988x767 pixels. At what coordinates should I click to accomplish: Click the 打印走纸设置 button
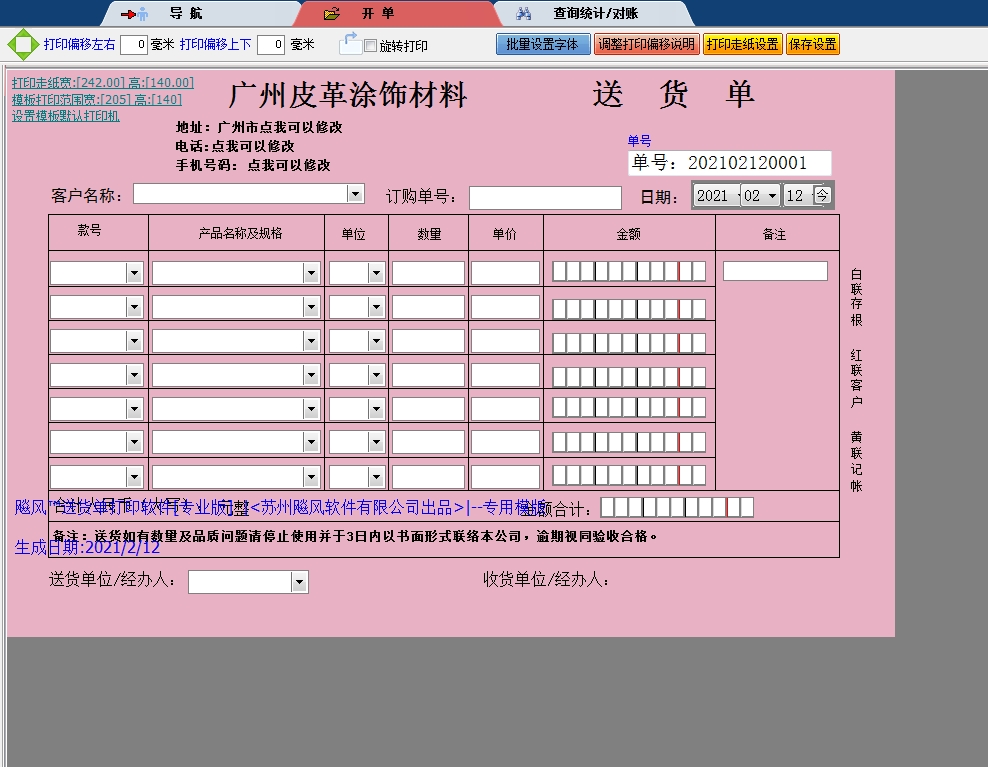tap(743, 44)
